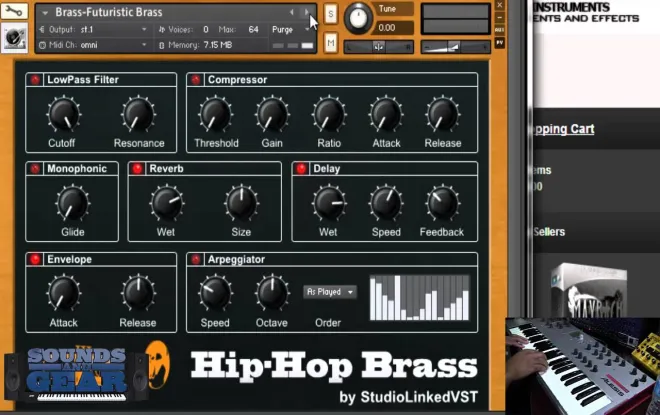Click the Compressor Threshold knob
This screenshot has height=415, width=660.
click(x=216, y=114)
